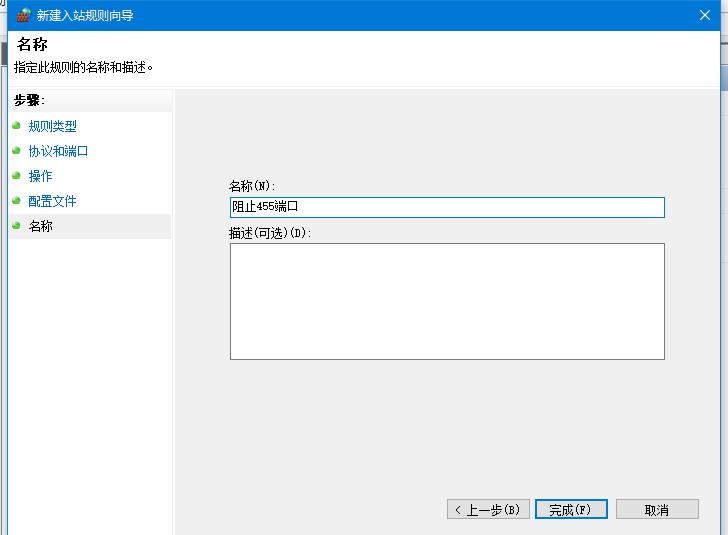Open the 协议和端口 step
This screenshot has height=535, width=728.
pyautogui.click(x=58, y=151)
